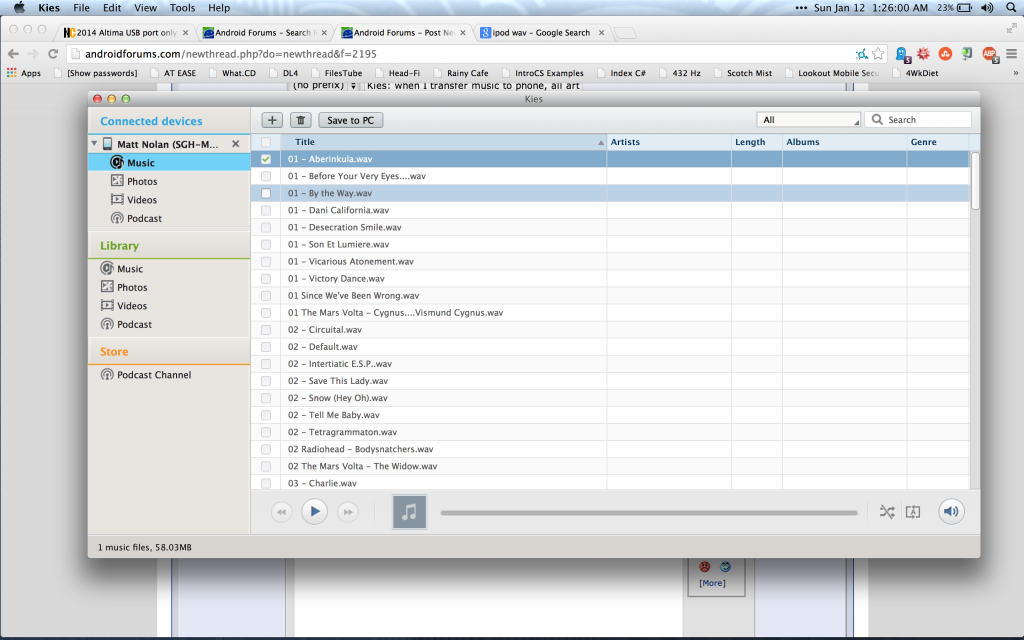
Task: Click Save to PC button
Action: tap(351, 120)
